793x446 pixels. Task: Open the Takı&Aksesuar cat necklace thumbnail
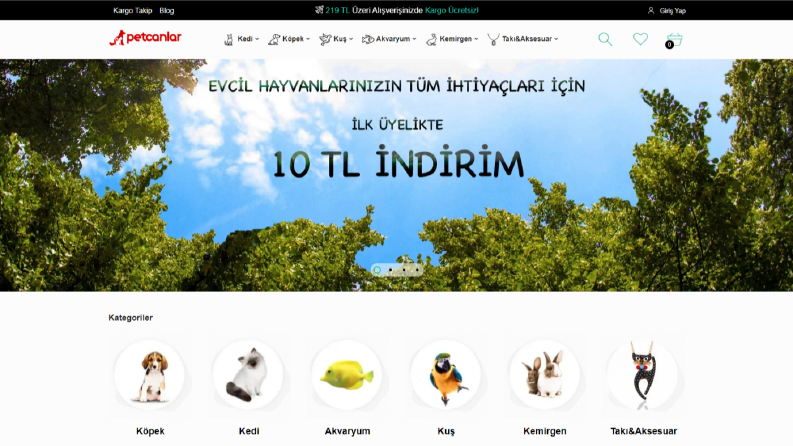[643, 375]
